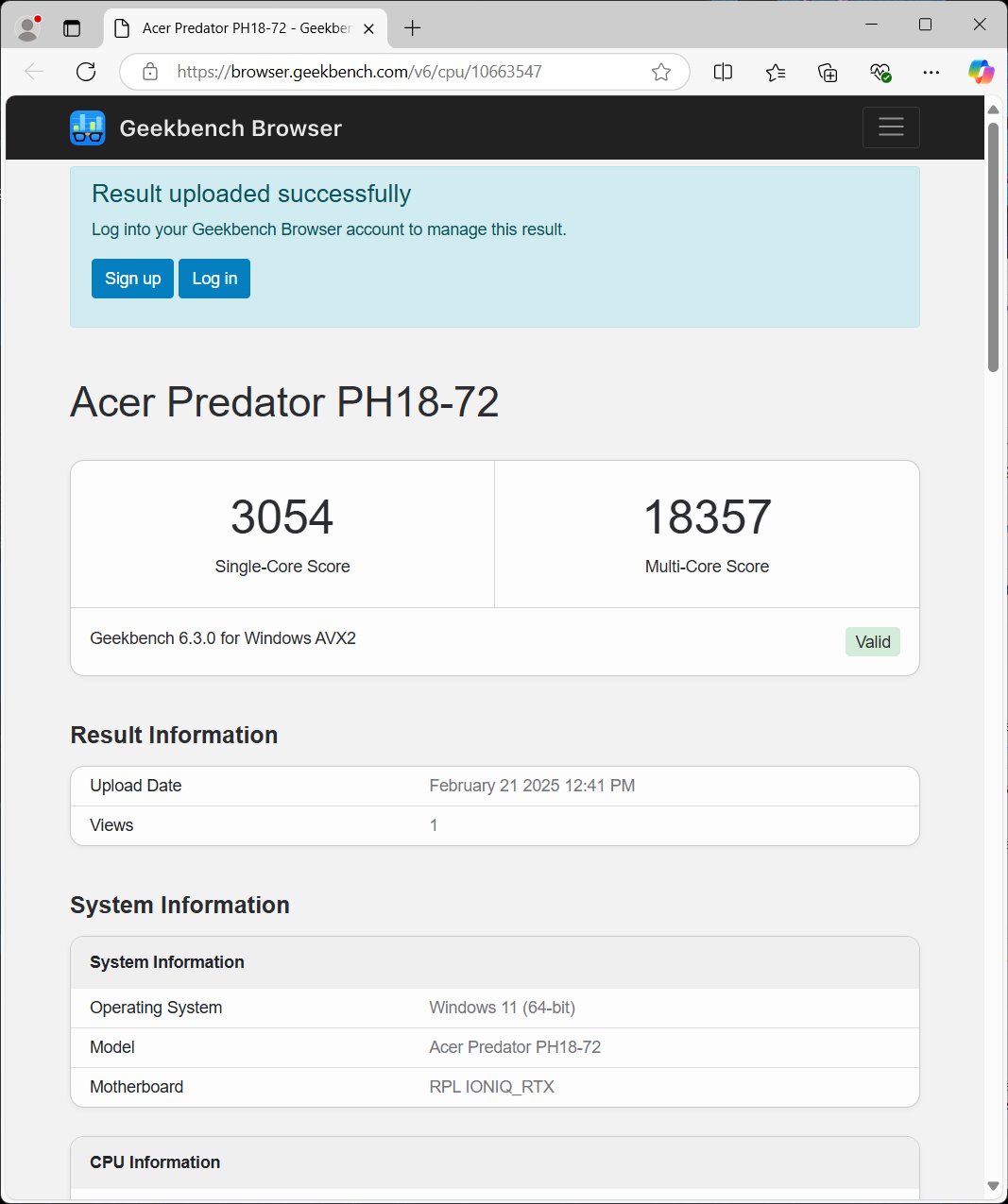The height and width of the screenshot is (1204, 1008).
Task: Click the Sign up button
Action: (132, 279)
